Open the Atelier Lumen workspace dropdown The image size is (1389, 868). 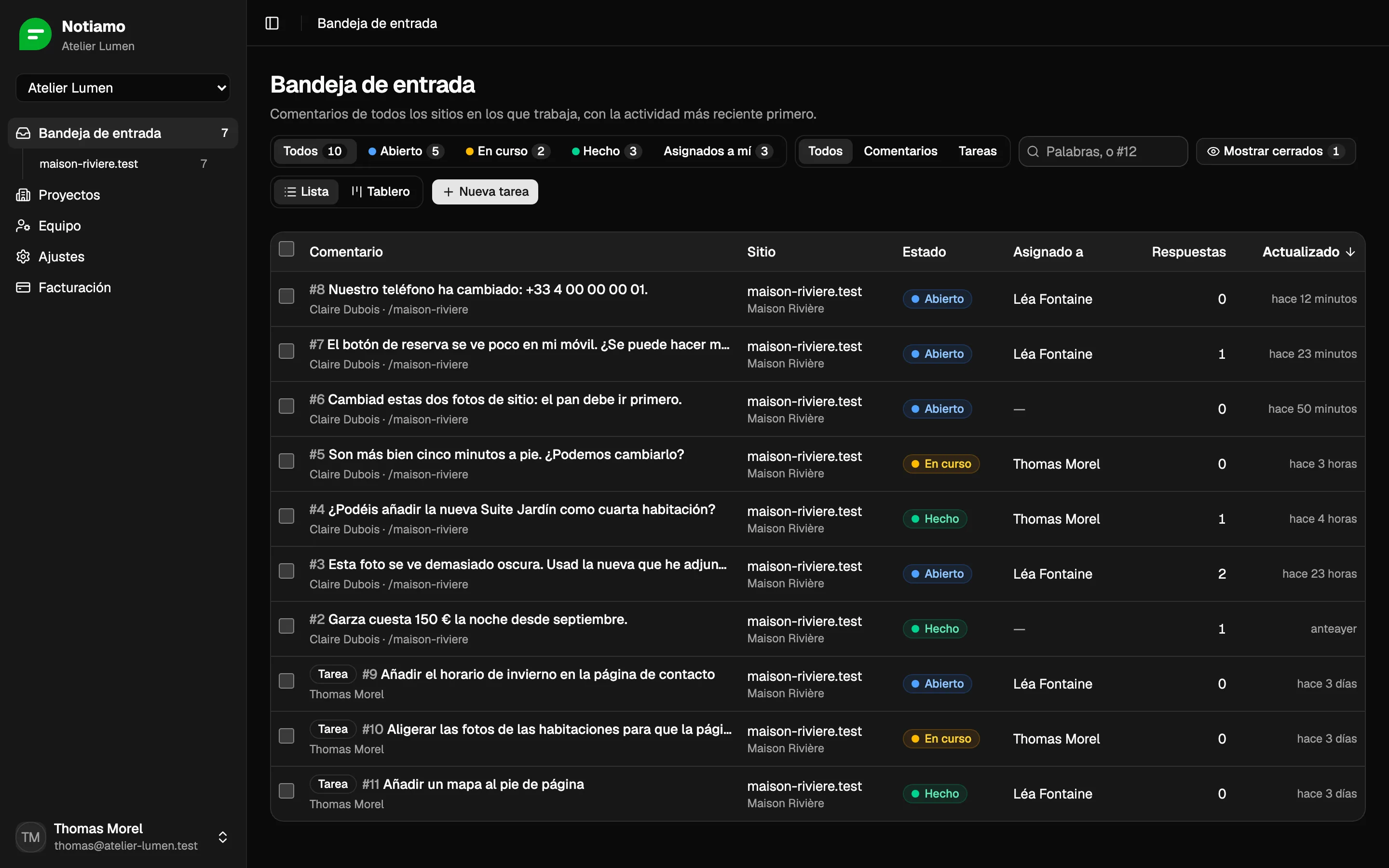click(x=123, y=88)
